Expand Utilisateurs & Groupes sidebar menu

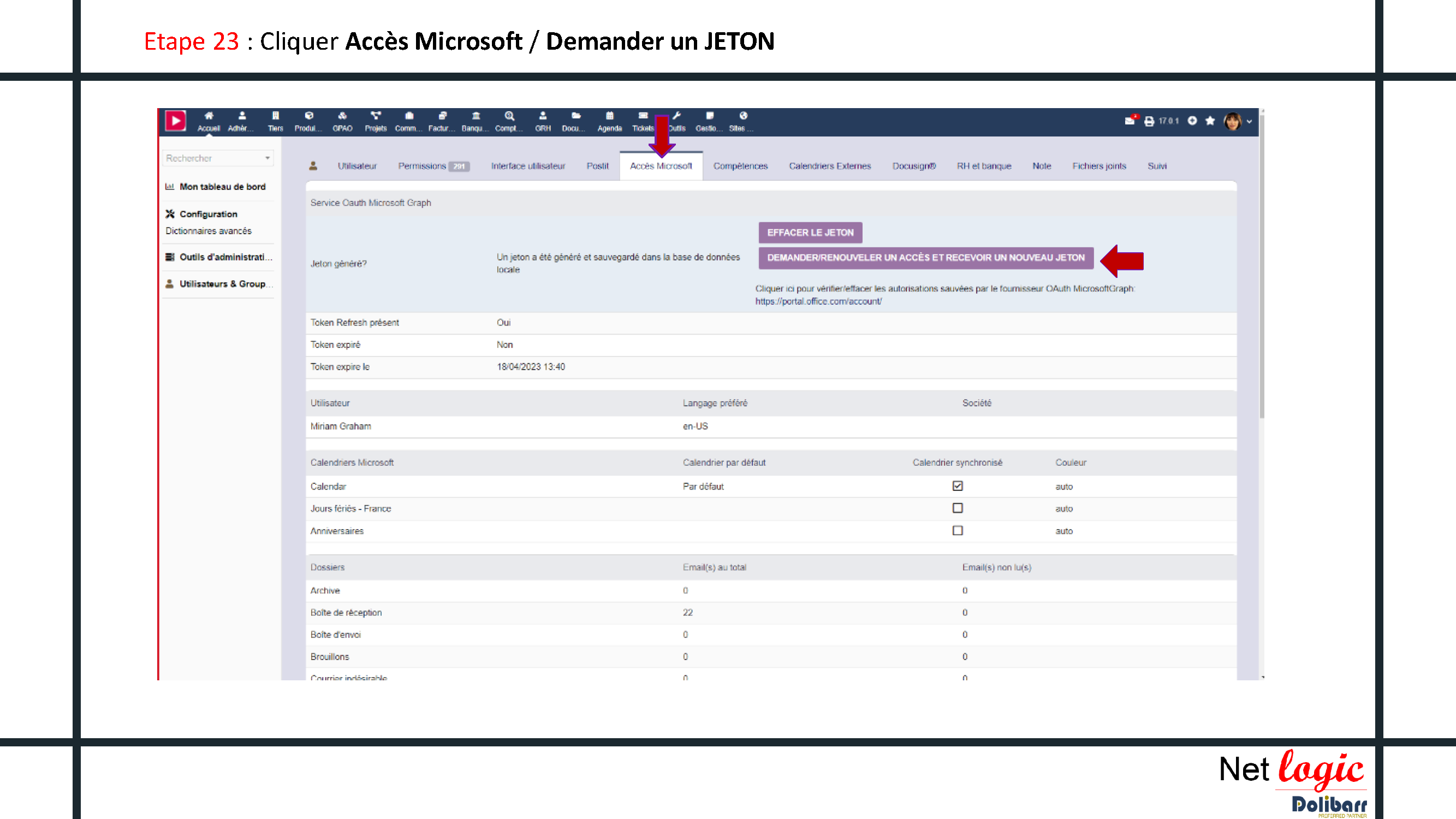click(222, 284)
